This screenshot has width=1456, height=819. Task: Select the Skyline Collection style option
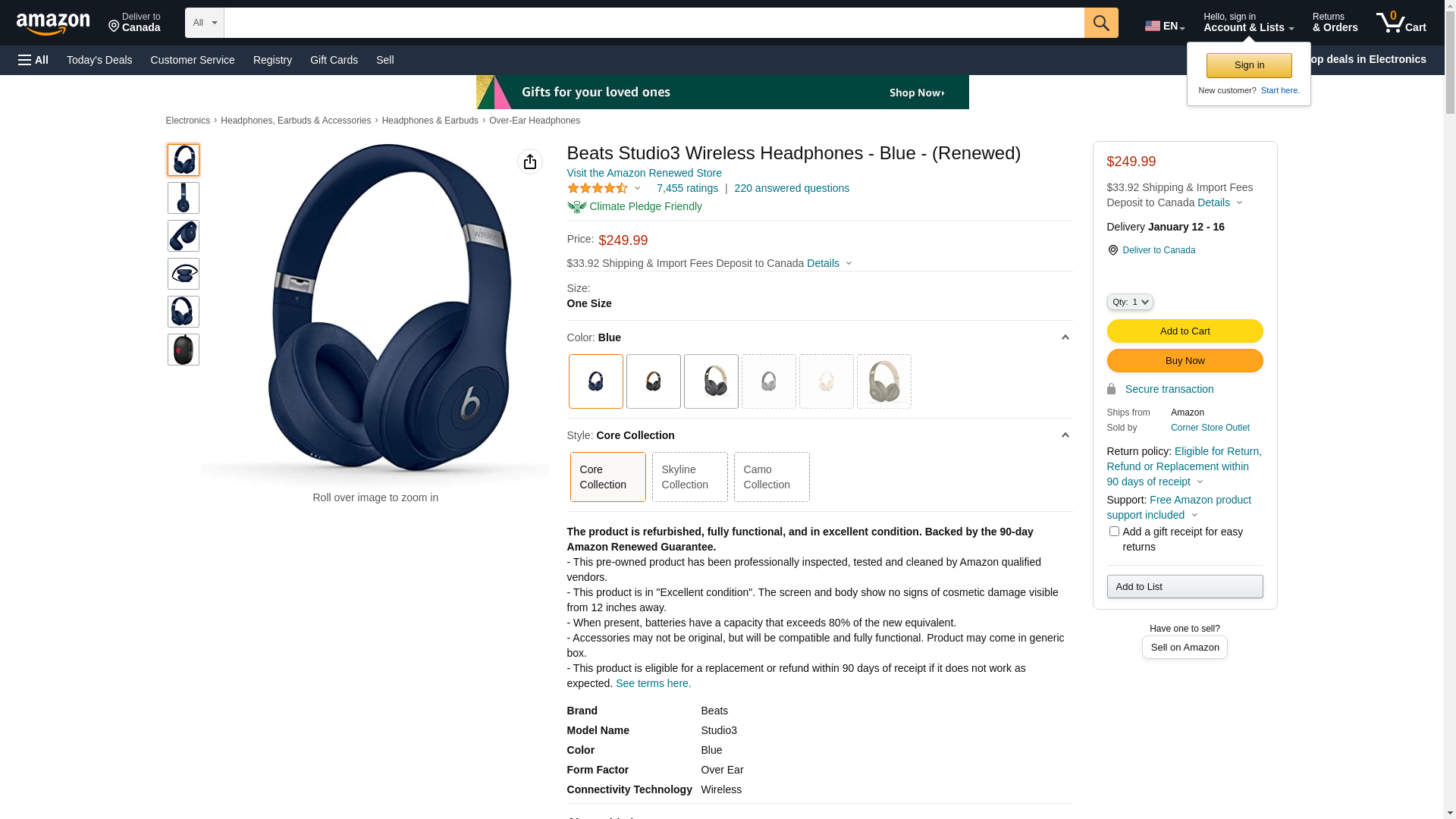[x=689, y=477]
